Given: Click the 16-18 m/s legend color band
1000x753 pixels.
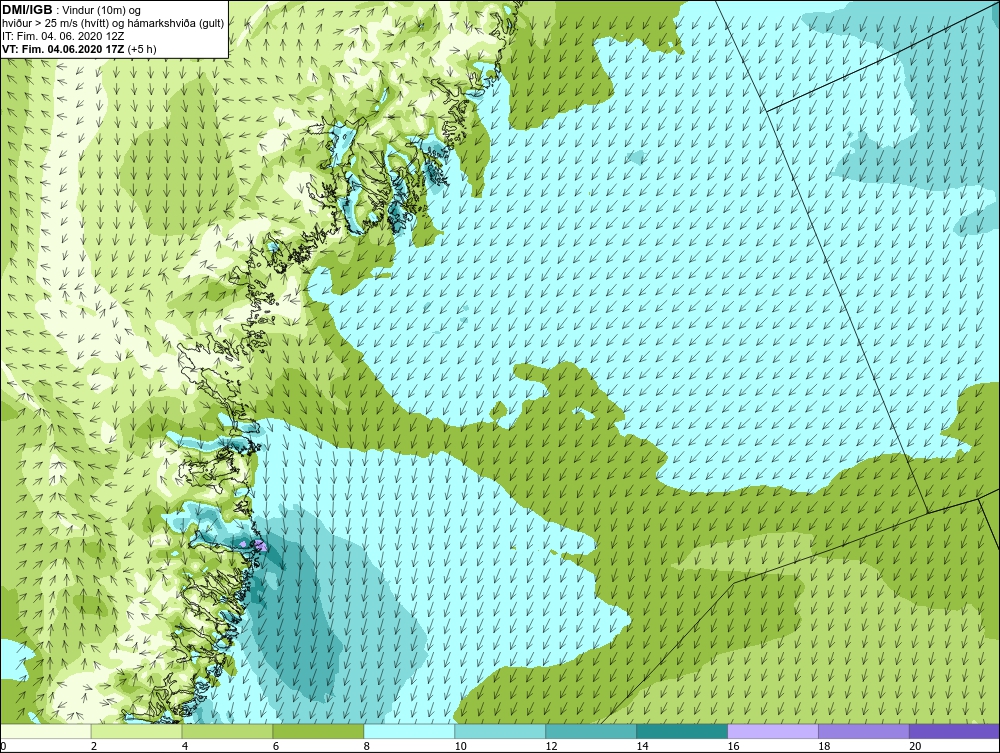Looking at the screenshot, I should tap(773, 731).
